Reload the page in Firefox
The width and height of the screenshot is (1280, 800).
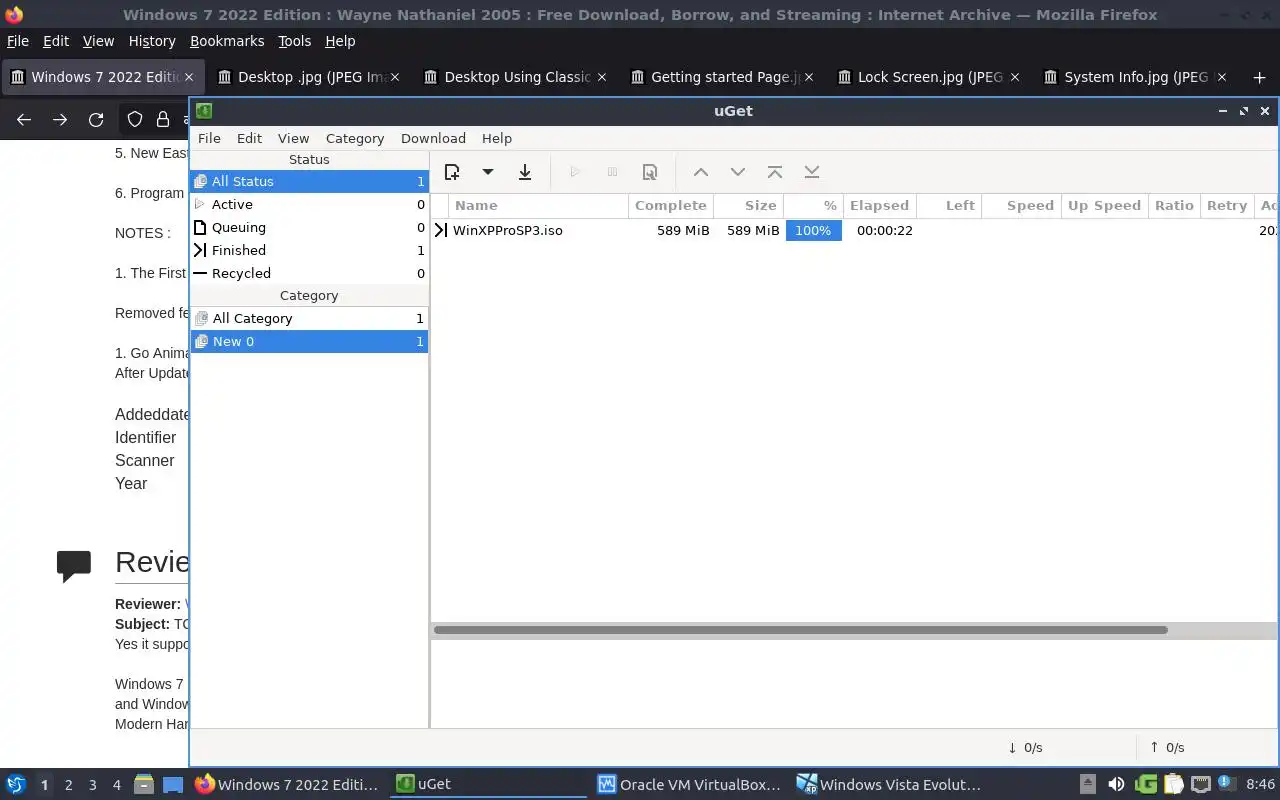(x=96, y=120)
